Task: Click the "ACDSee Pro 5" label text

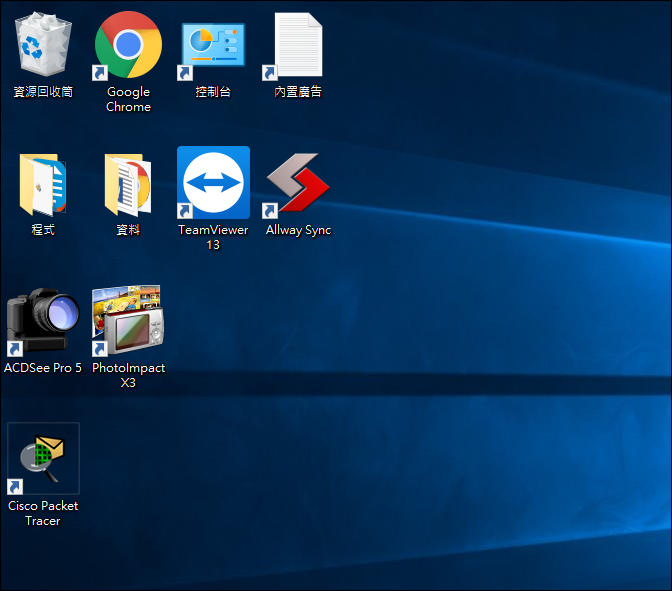Action: tap(43, 368)
